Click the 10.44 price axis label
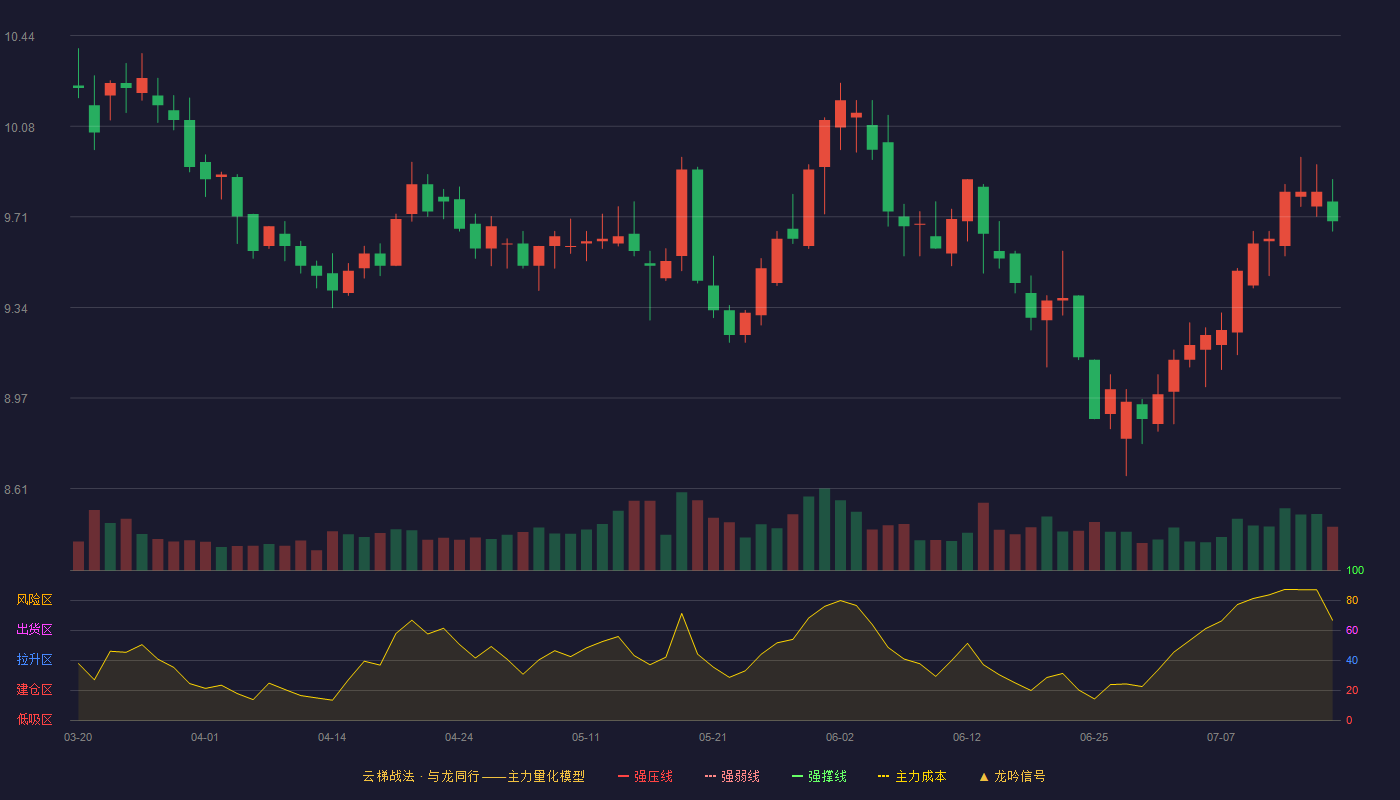The image size is (1400, 800). pyautogui.click(x=19, y=37)
